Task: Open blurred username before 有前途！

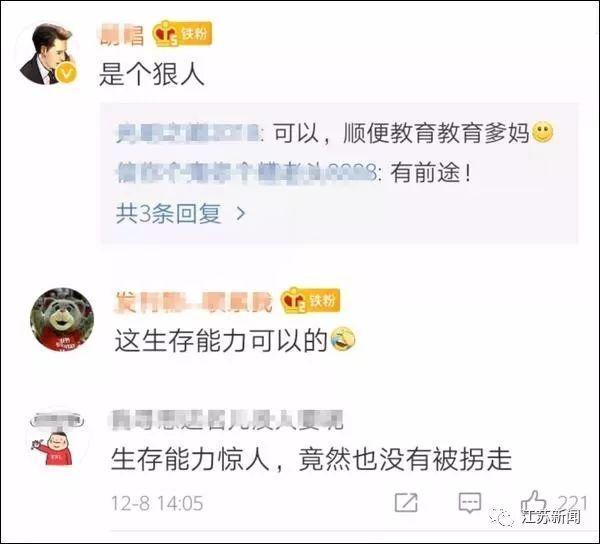Action: pyautogui.click(x=247, y=173)
